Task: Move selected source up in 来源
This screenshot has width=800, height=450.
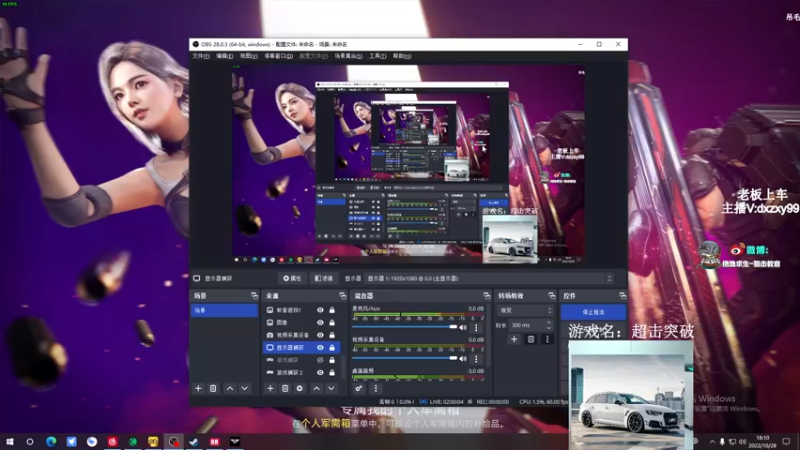Action: (x=317, y=389)
